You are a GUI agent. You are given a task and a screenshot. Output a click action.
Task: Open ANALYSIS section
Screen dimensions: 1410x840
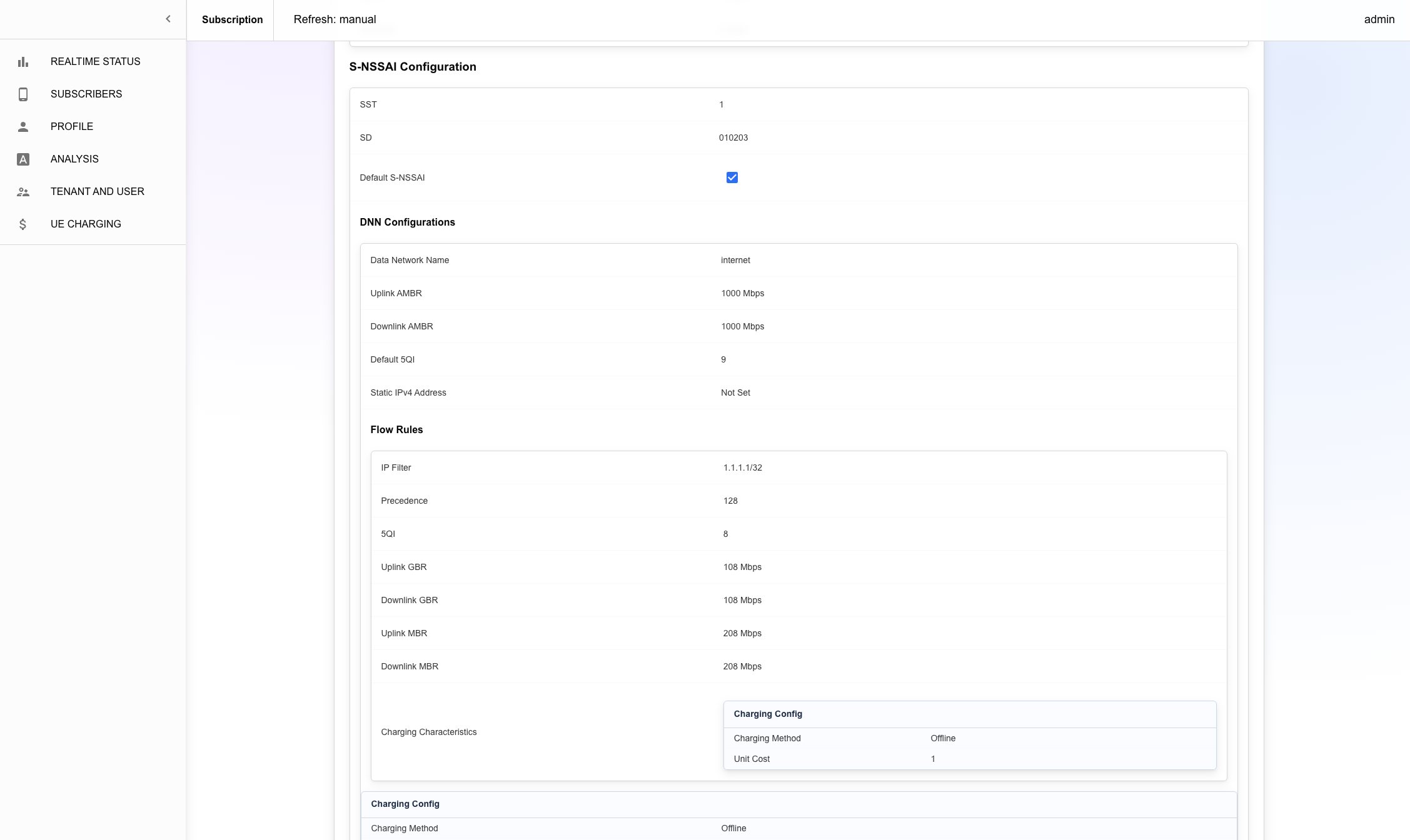click(x=74, y=159)
